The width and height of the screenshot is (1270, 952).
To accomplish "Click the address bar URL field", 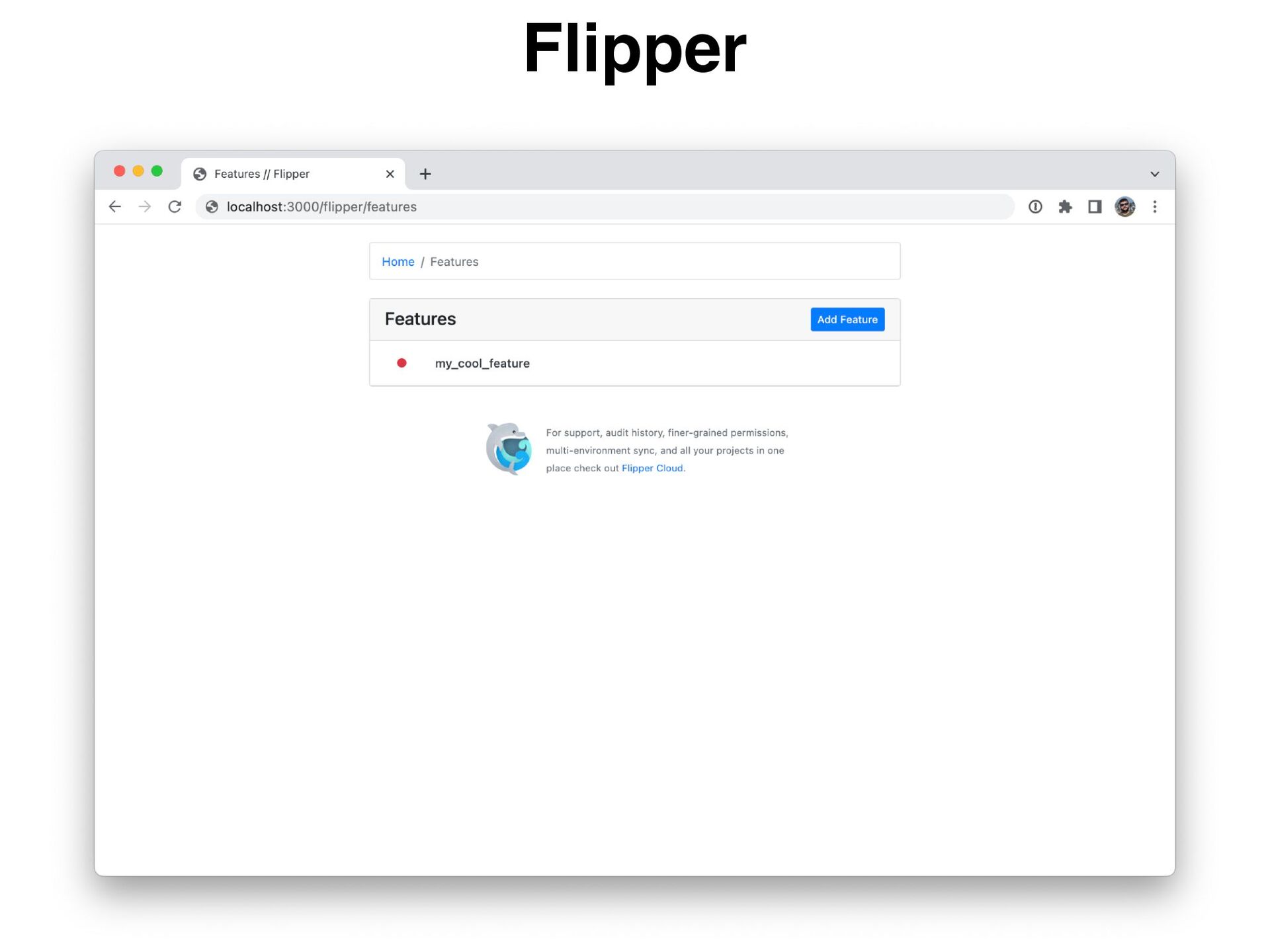I will click(605, 207).
